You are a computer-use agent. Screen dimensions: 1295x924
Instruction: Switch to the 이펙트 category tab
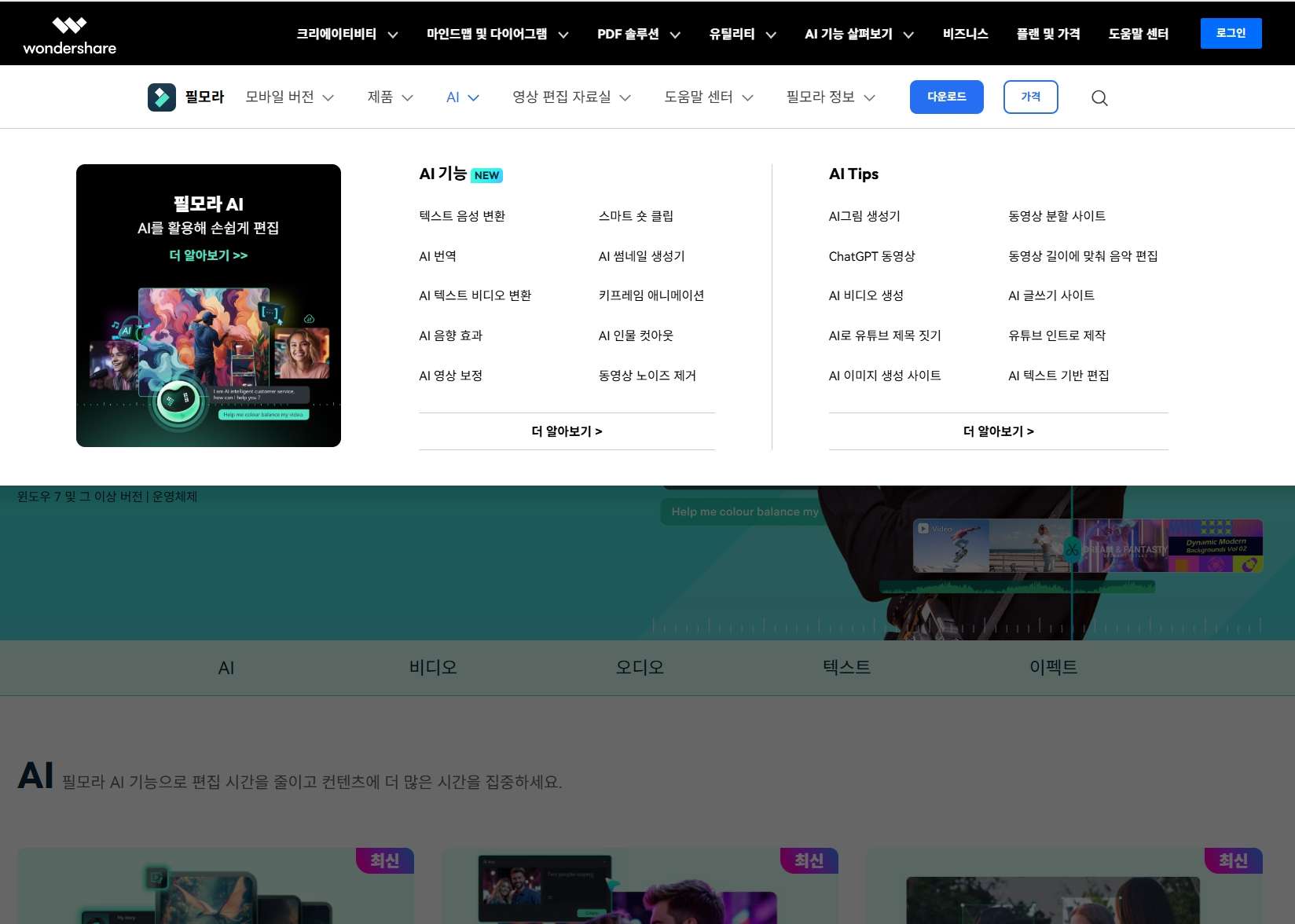1053,667
